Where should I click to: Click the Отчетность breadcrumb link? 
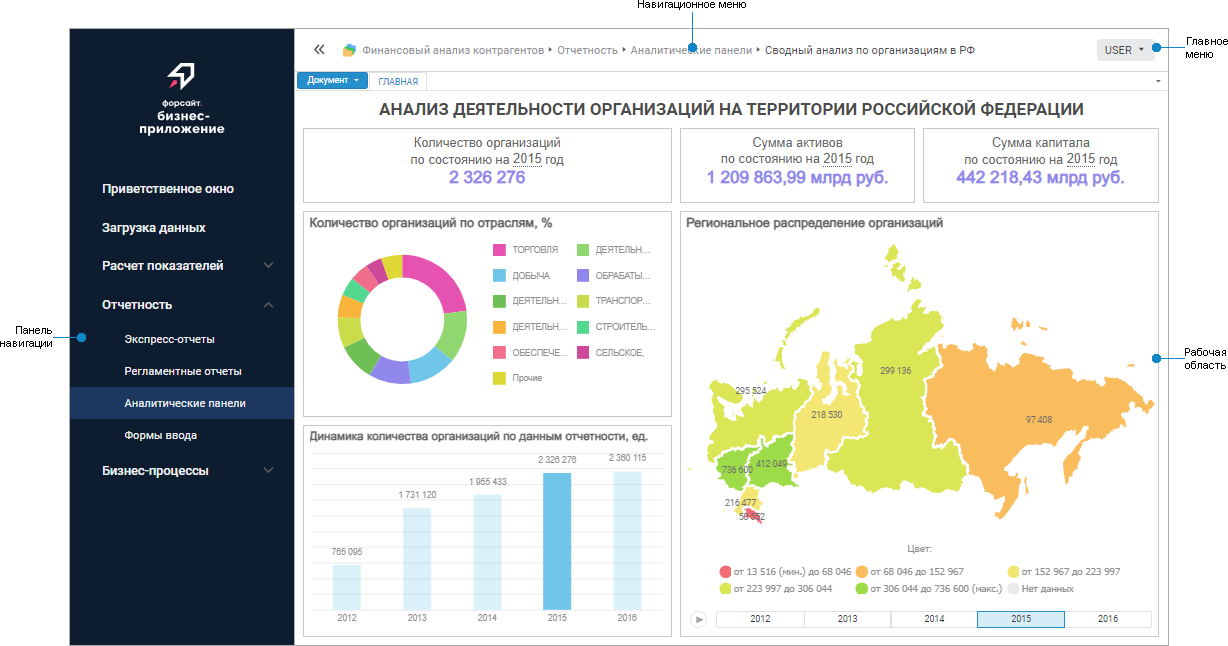587,50
